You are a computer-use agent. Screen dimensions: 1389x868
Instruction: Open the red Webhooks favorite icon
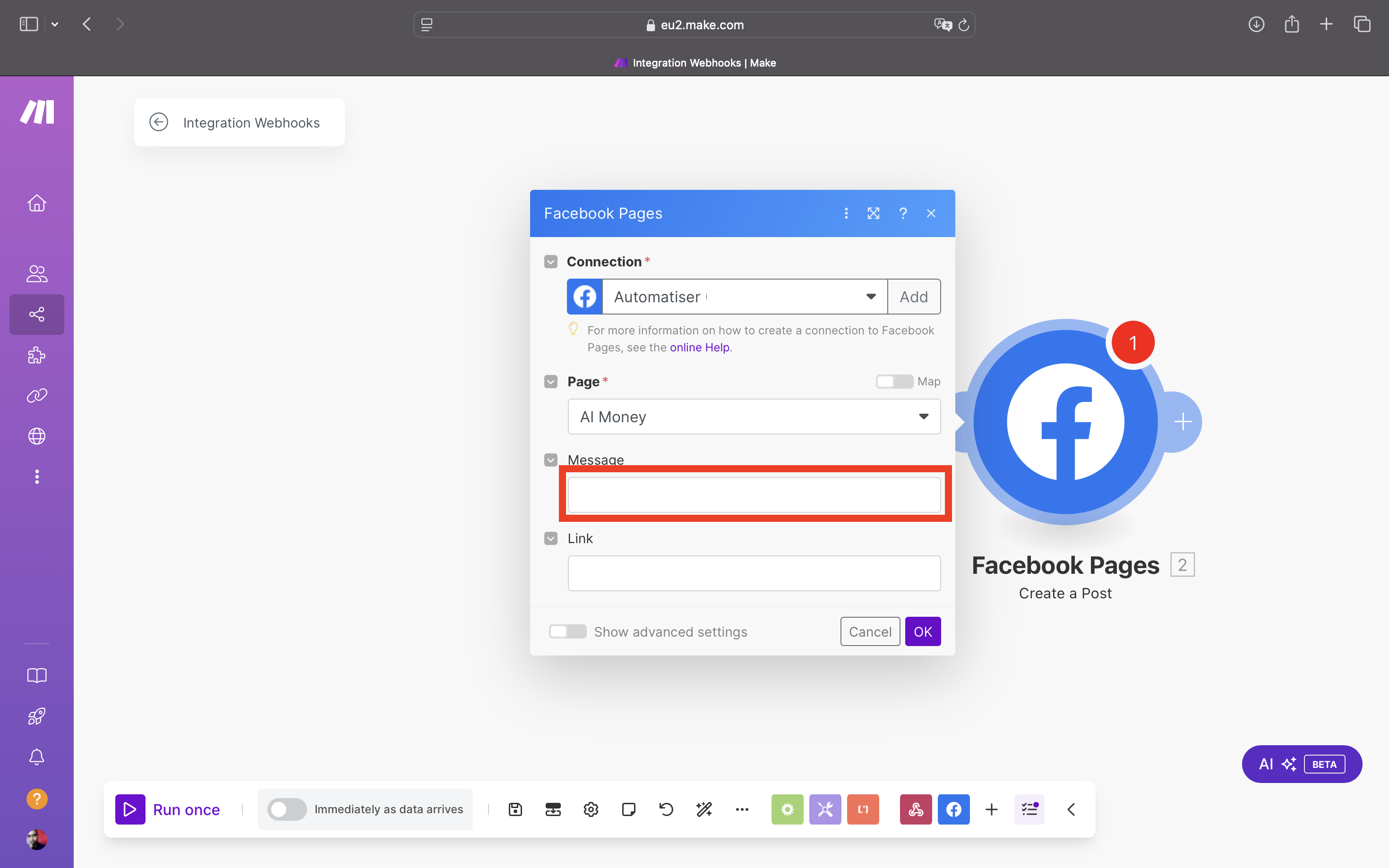pos(916,809)
